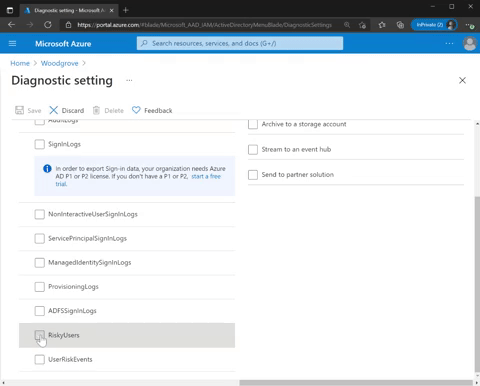Check Stream to an event hub
The height and width of the screenshot is (386, 480).
tap(253, 149)
